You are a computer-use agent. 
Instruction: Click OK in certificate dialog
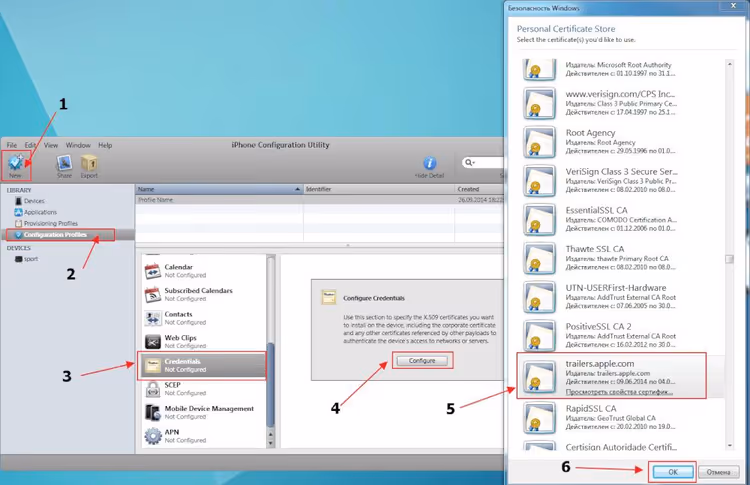(x=673, y=472)
